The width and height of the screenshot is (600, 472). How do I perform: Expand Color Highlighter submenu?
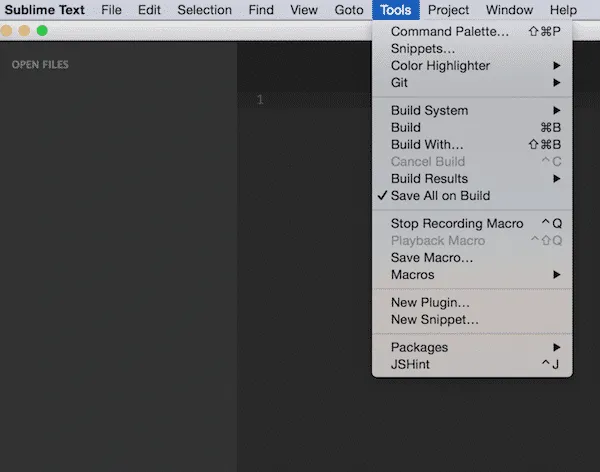(x=440, y=65)
